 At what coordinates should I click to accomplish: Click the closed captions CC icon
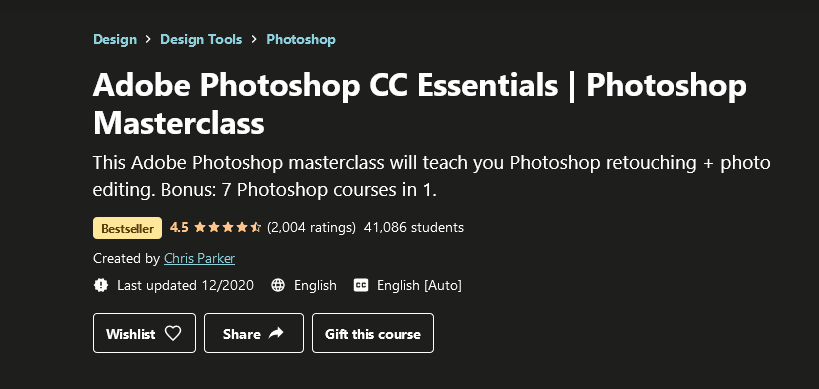coord(361,285)
